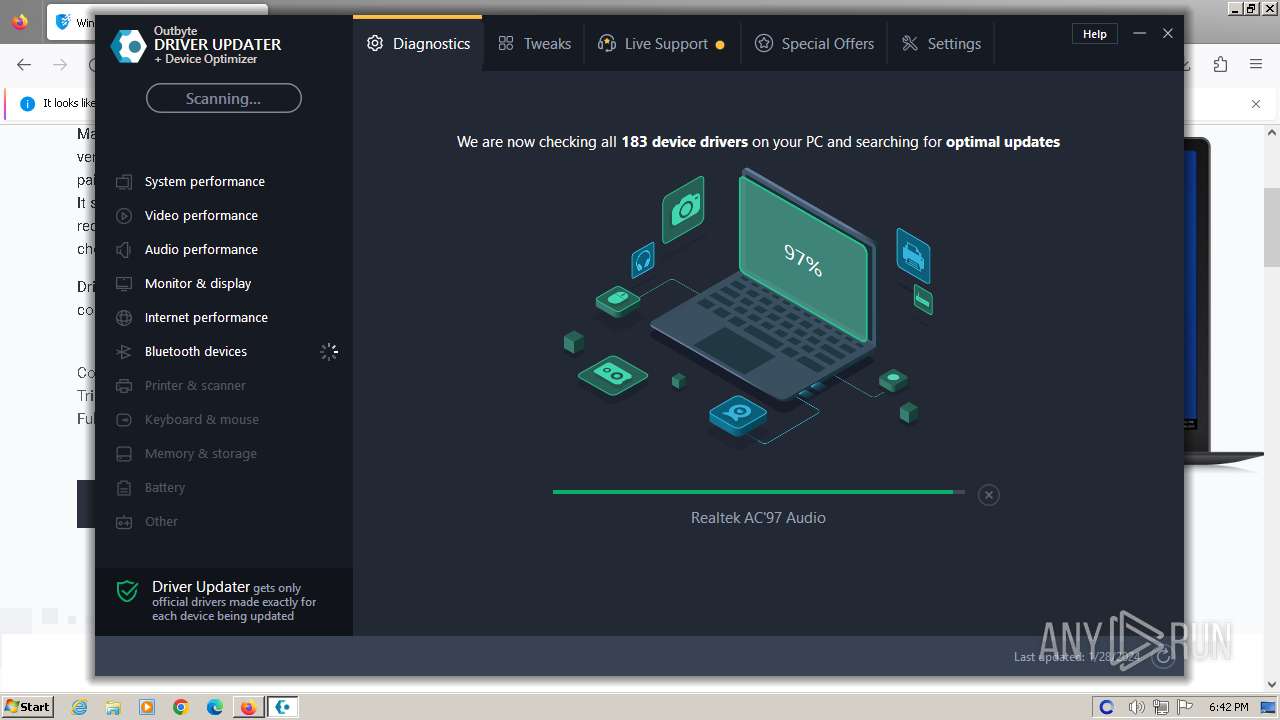The height and width of the screenshot is (720, 1280).
Task: Click the Audio performance speaker icon
Action: pos(124,250)
